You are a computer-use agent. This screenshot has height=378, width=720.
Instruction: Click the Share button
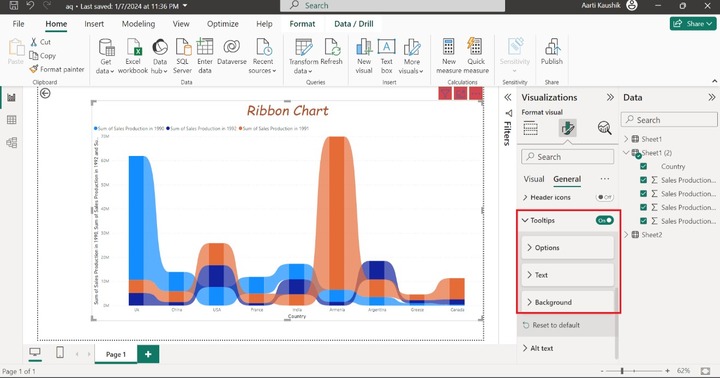(x=693, y=23)
